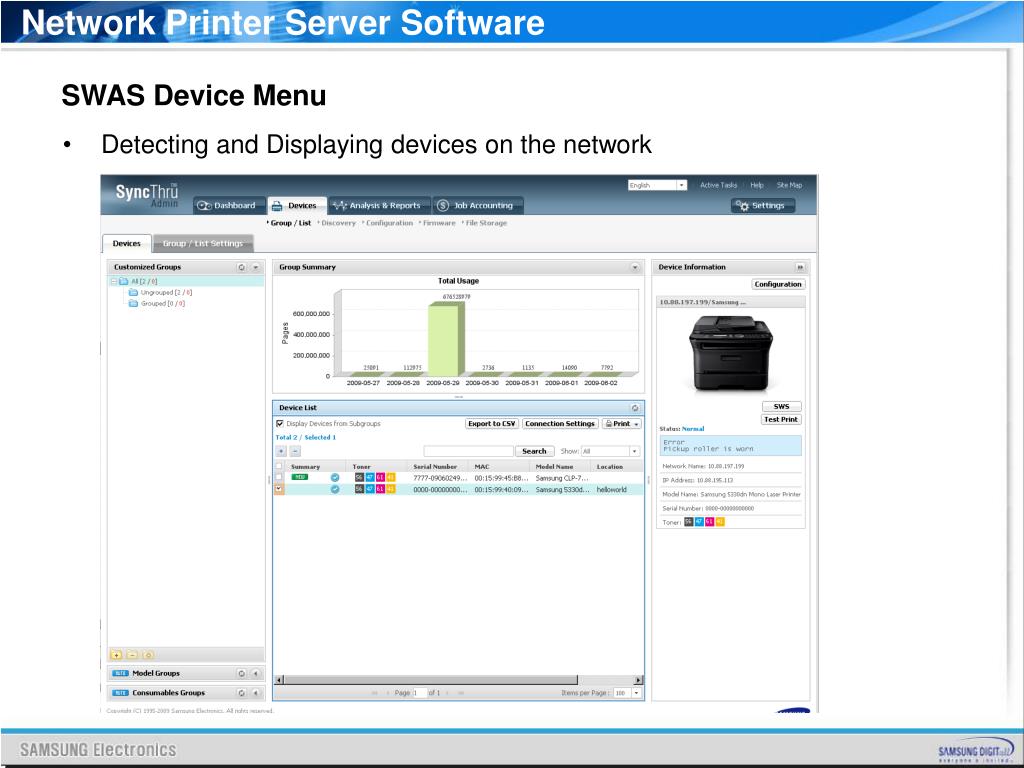Screen dimensions: 1024x768
Task: Click Test Print button
Action: 781,419
